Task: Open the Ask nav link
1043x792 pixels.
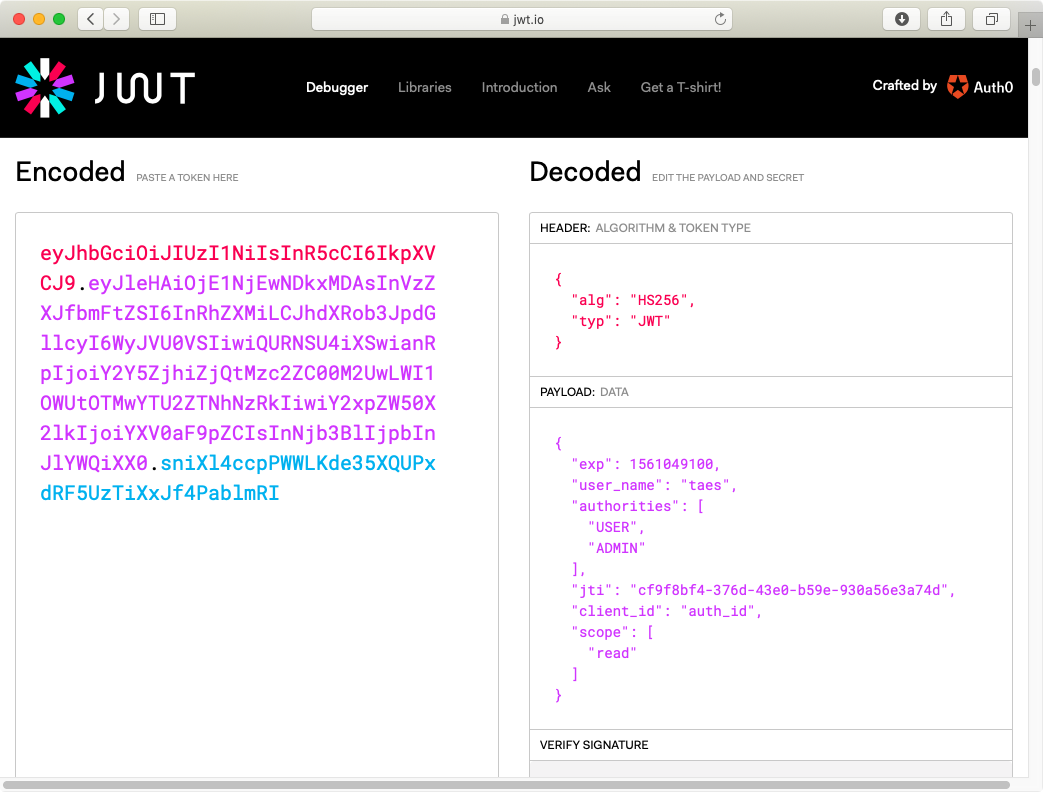Action: [x=599, y=87]
